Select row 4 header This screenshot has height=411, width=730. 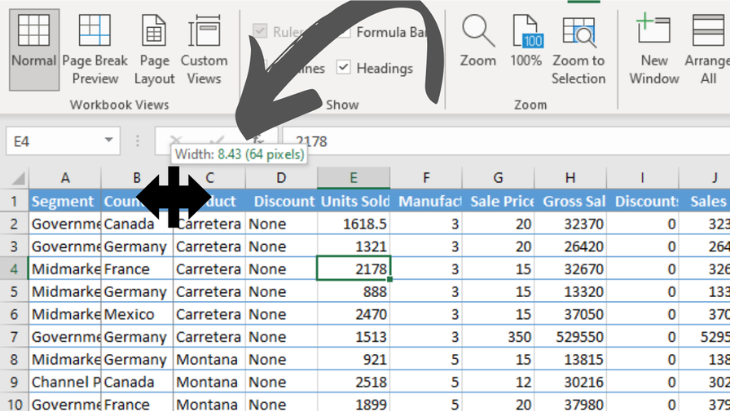coord(14,269)
